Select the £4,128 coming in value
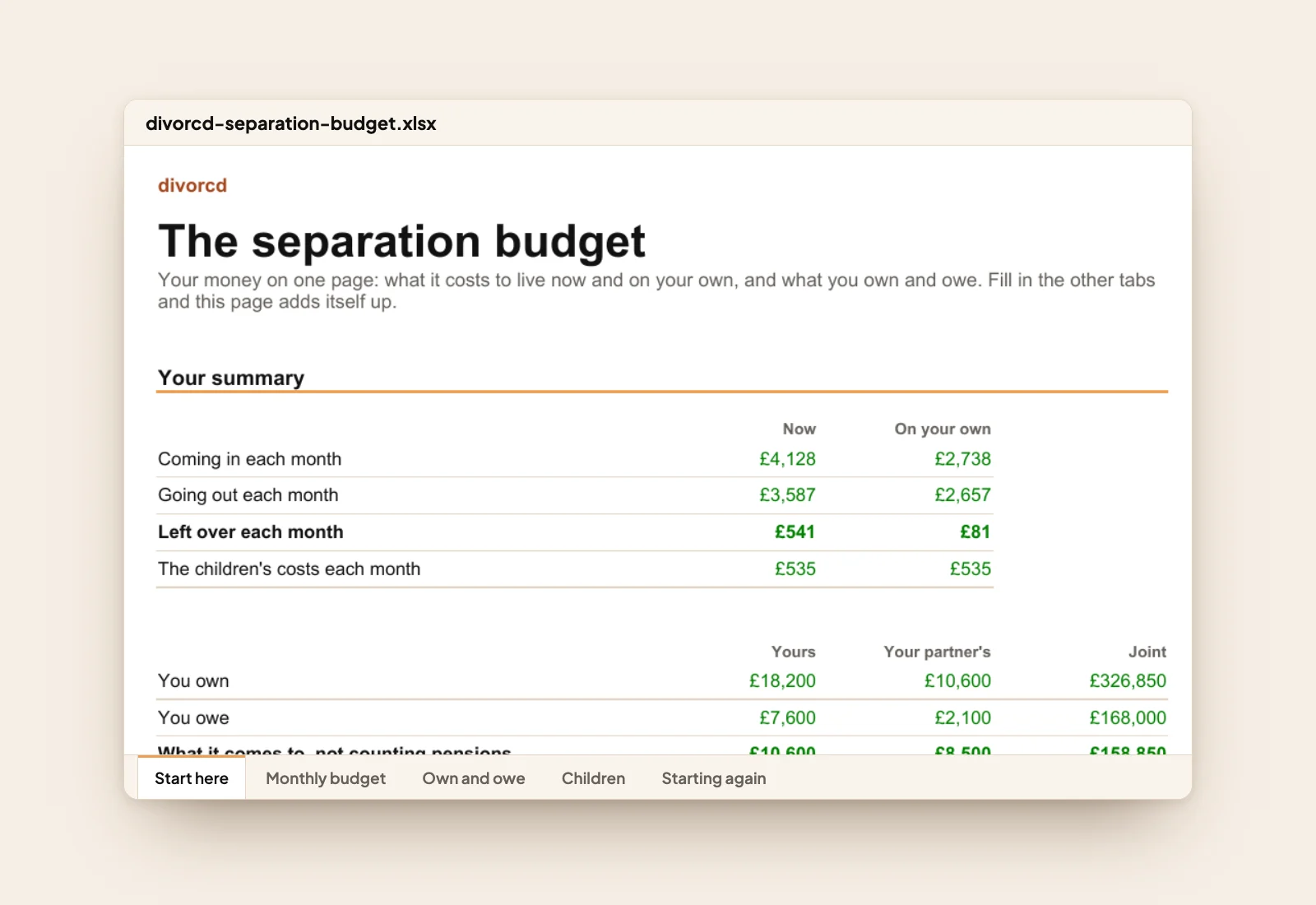The image size is (1316, 905). (x=787, y=459)
